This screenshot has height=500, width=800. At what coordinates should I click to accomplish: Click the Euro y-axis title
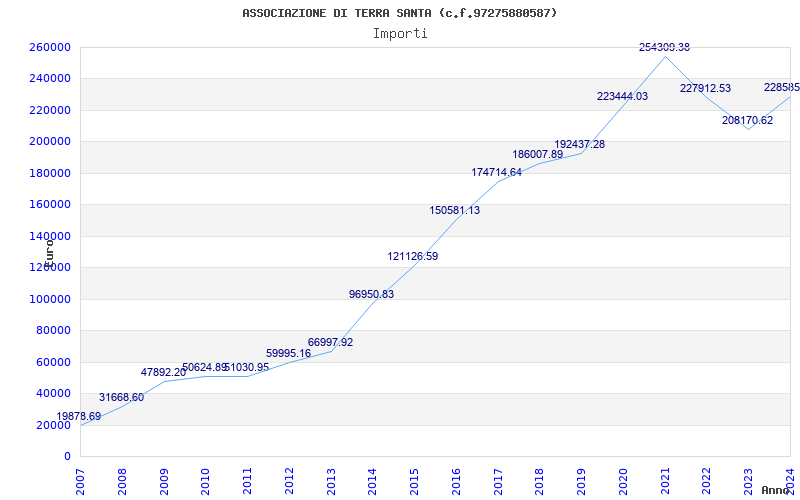pyautogui.click(x=49, y=254)
